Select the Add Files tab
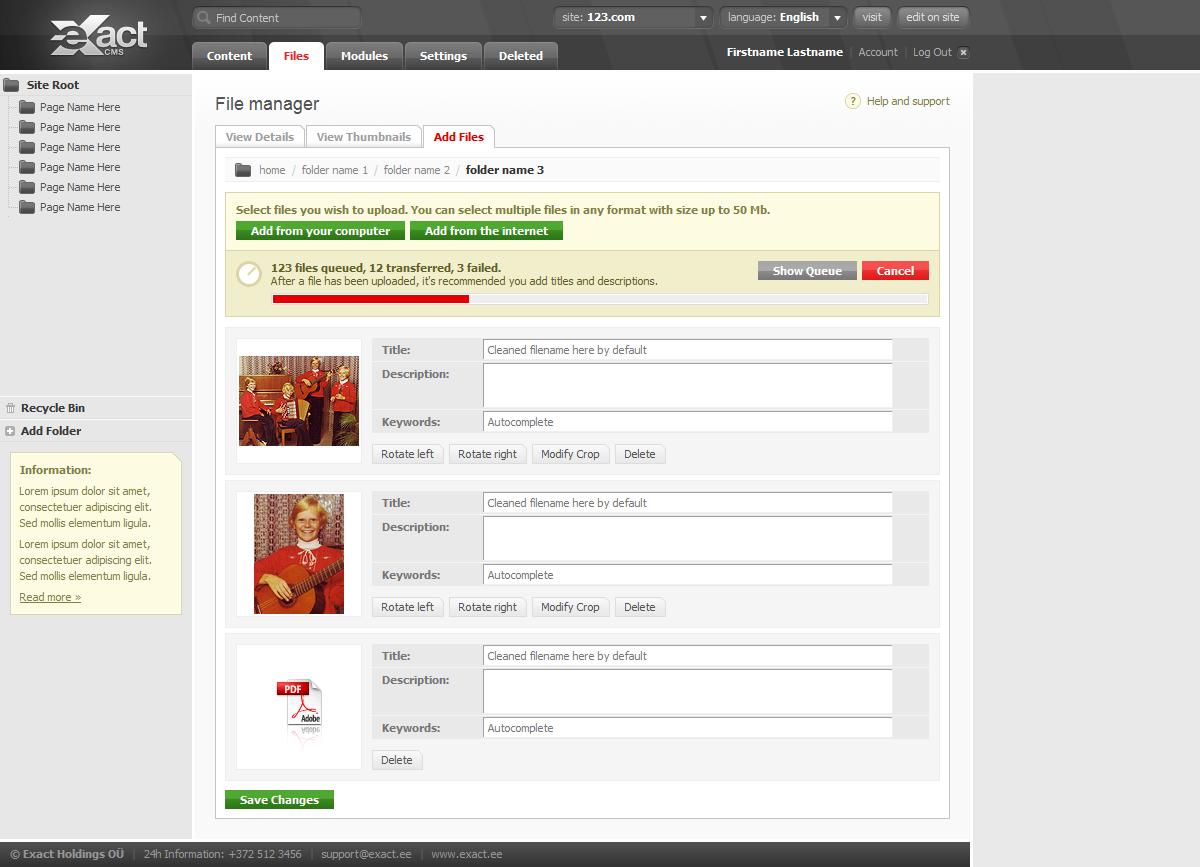 tap(459, 137)
